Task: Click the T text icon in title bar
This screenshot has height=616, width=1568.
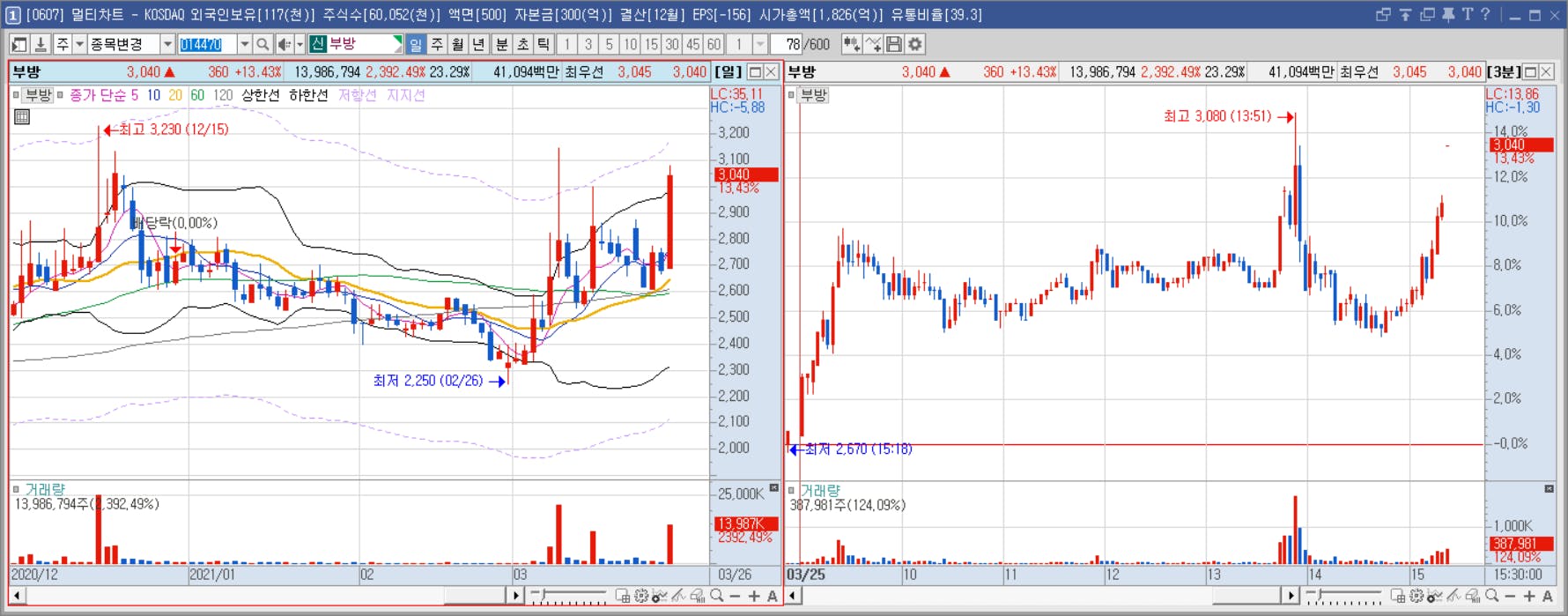Action: [x=1467, y=14]
